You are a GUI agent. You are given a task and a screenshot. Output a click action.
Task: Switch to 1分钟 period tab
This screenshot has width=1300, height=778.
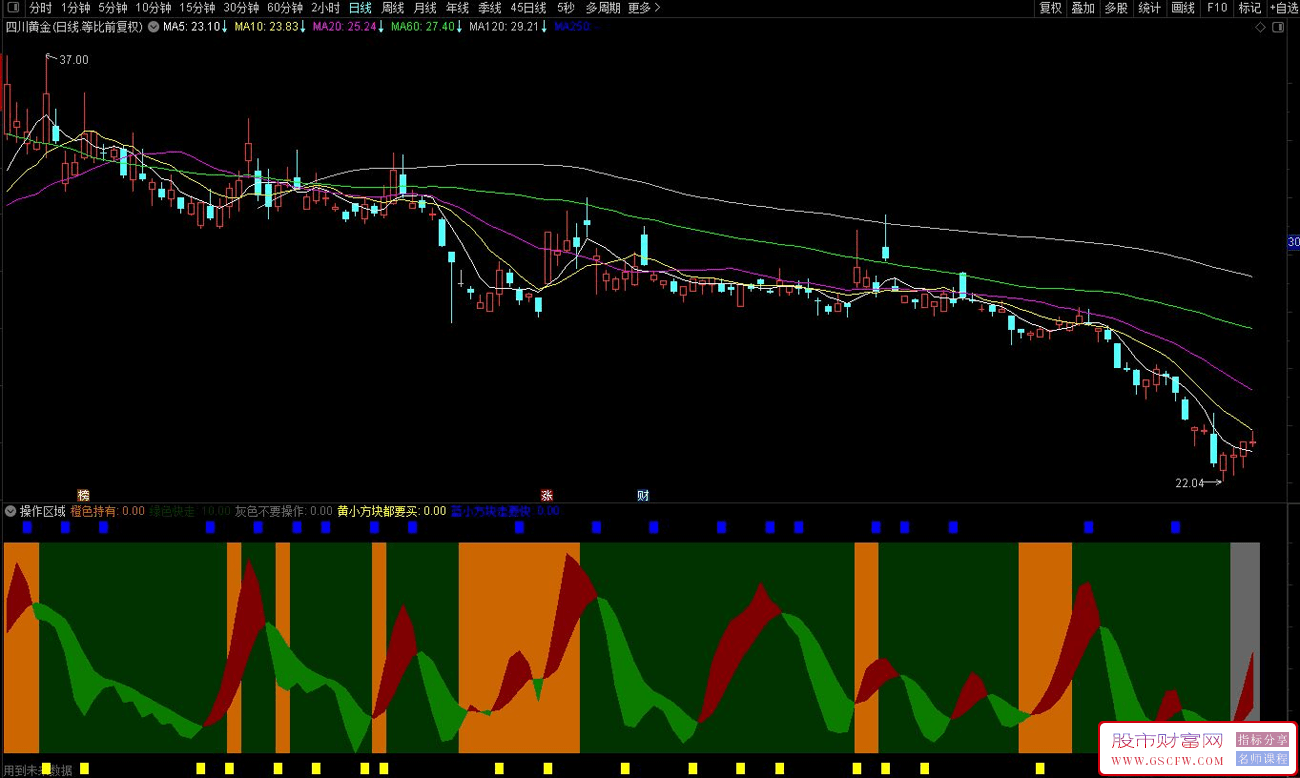76,8
